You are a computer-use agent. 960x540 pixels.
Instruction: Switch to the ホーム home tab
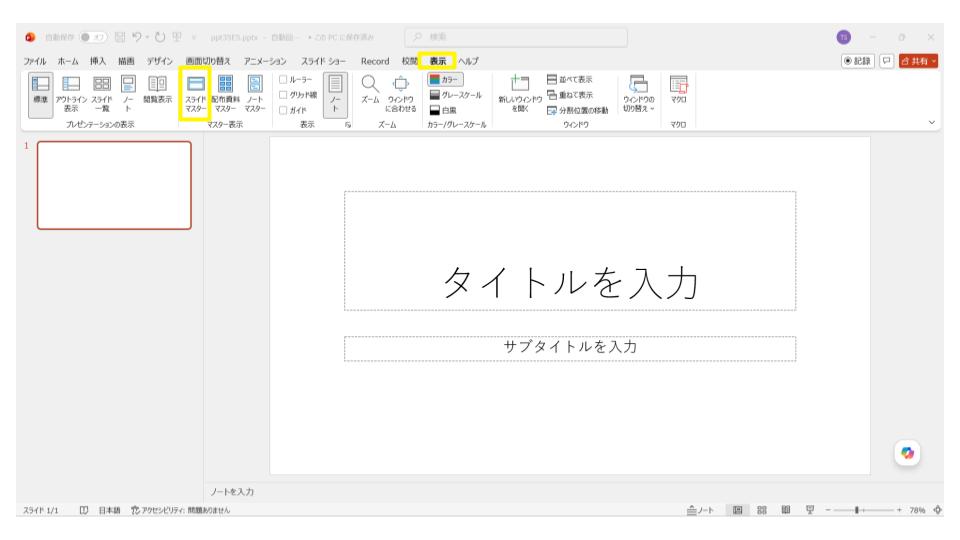point(68,61)
